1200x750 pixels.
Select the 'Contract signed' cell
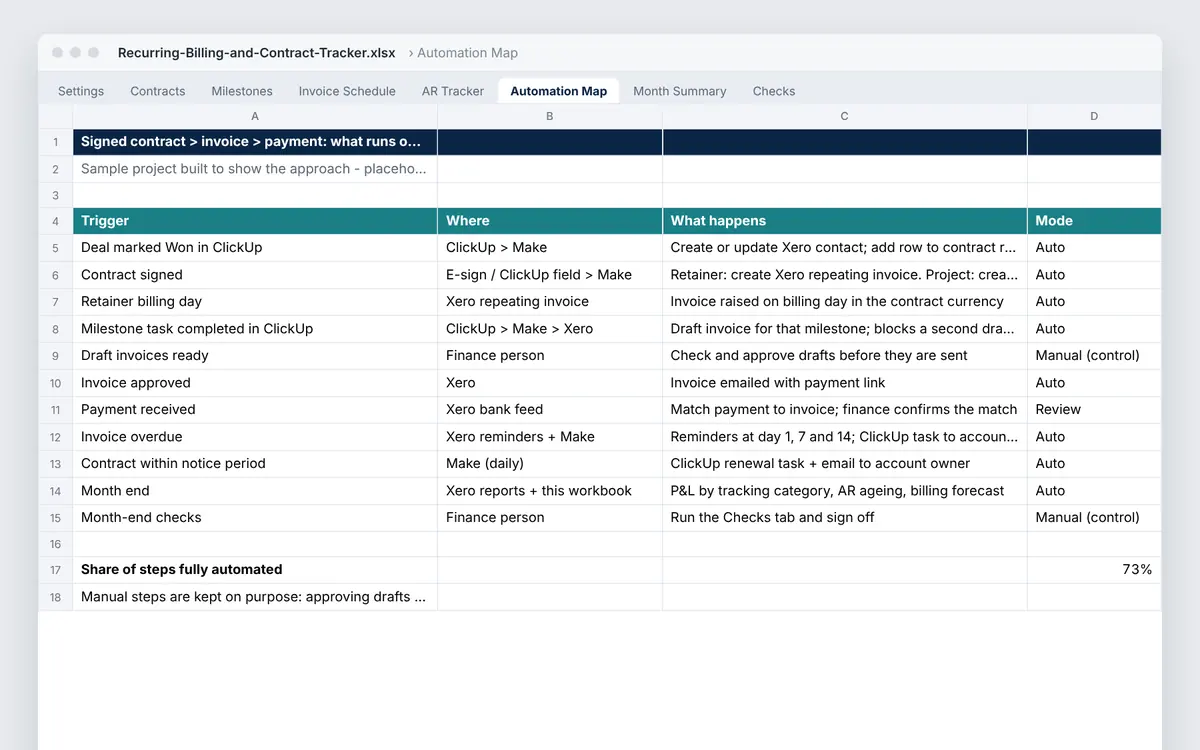pyautogui.click(x=255, y=275)
